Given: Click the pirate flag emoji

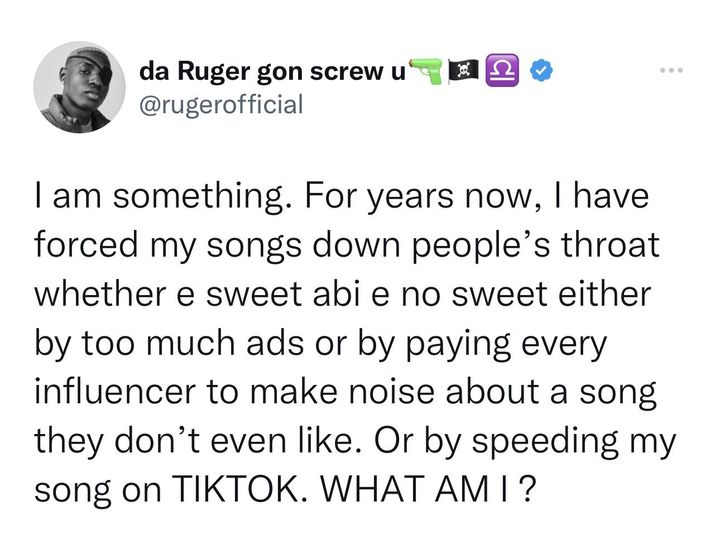Looking at the screenshot, I should coord(464,72).
